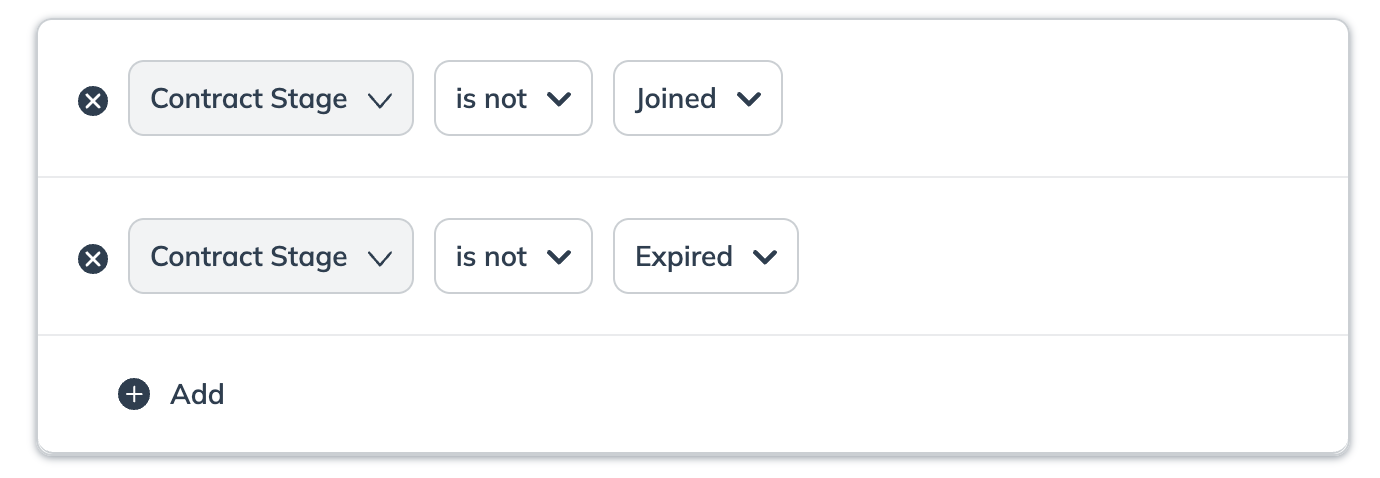Open the Joined value dropdown
The width and height of the screenshot is (1380, 478).
point(697,98)
